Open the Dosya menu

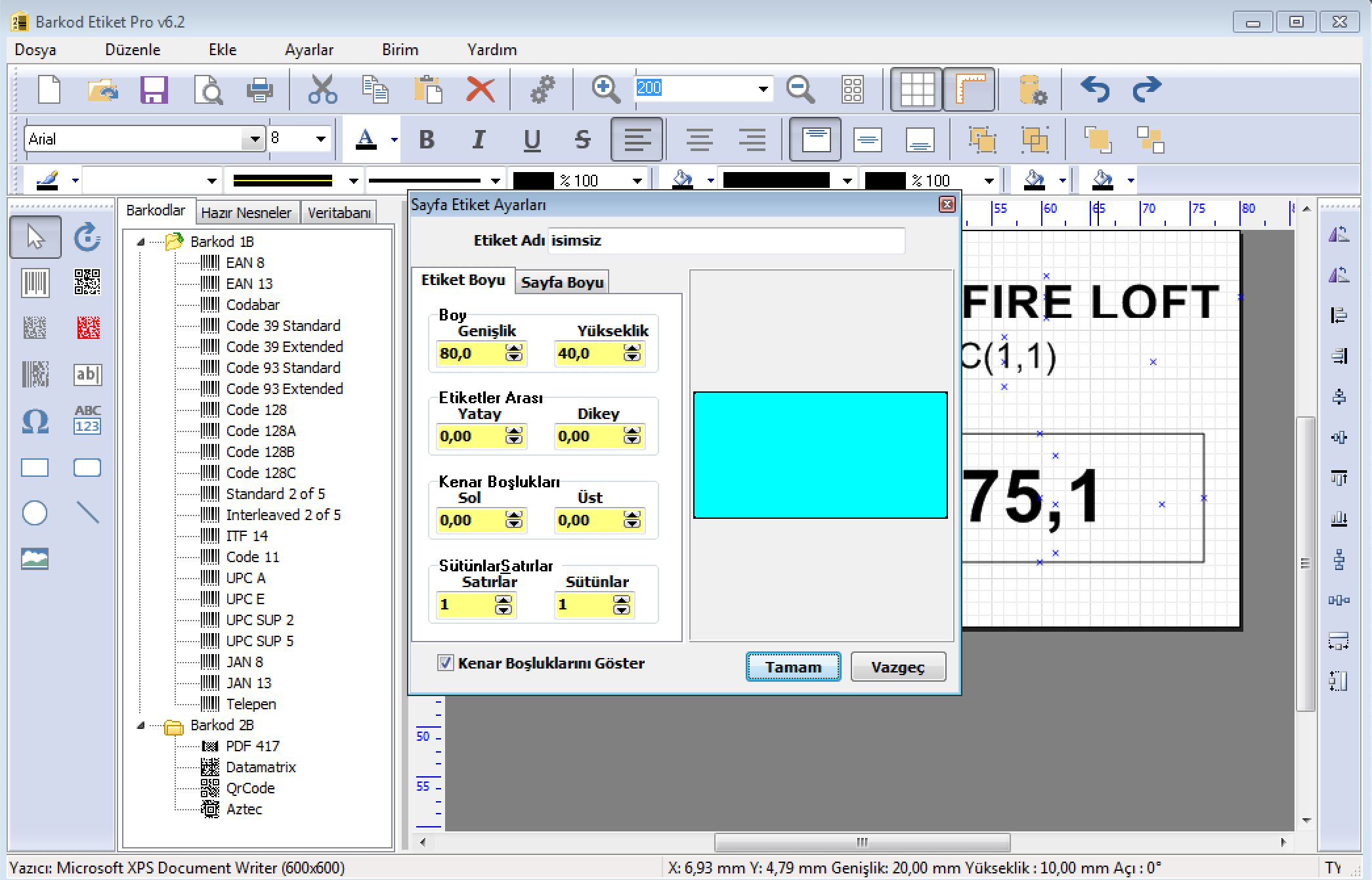point(35,50)
